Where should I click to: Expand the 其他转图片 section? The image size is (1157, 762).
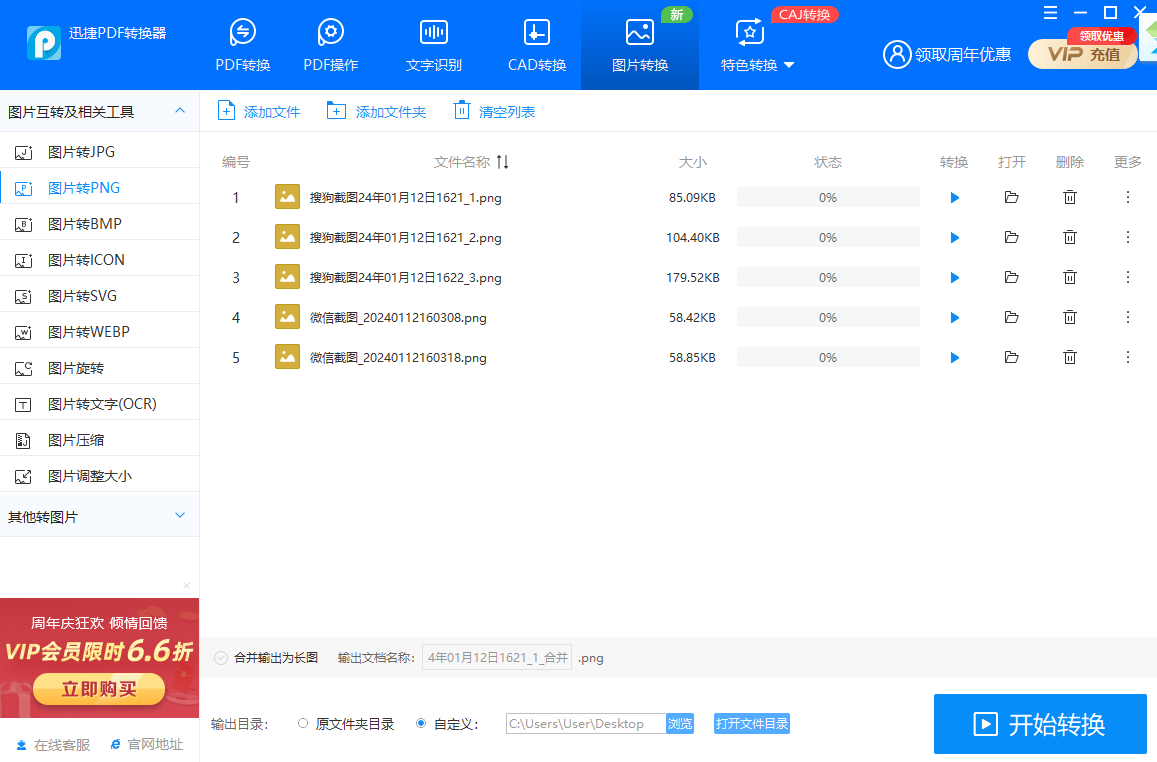pos(179,516)
